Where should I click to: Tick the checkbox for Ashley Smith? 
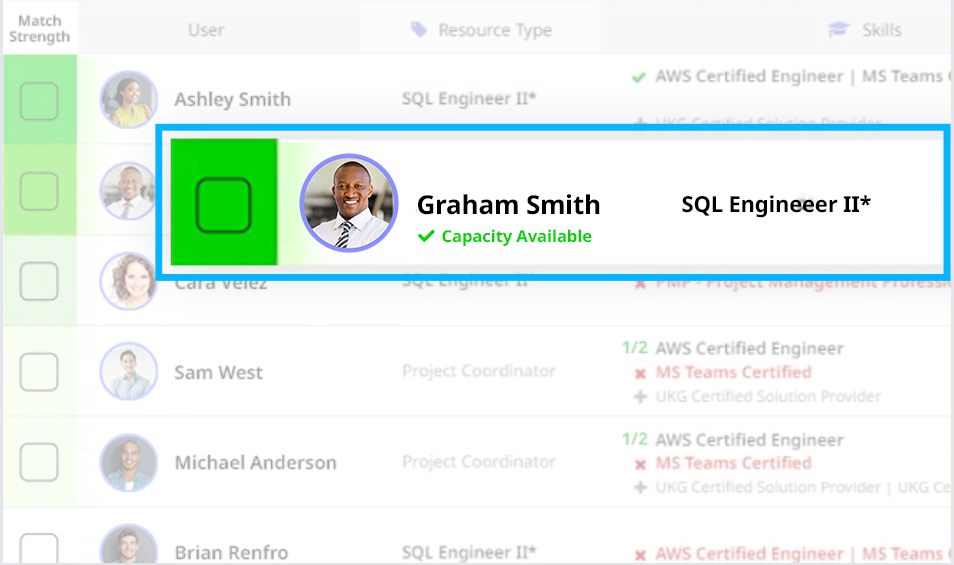click(x=39, y=101)
